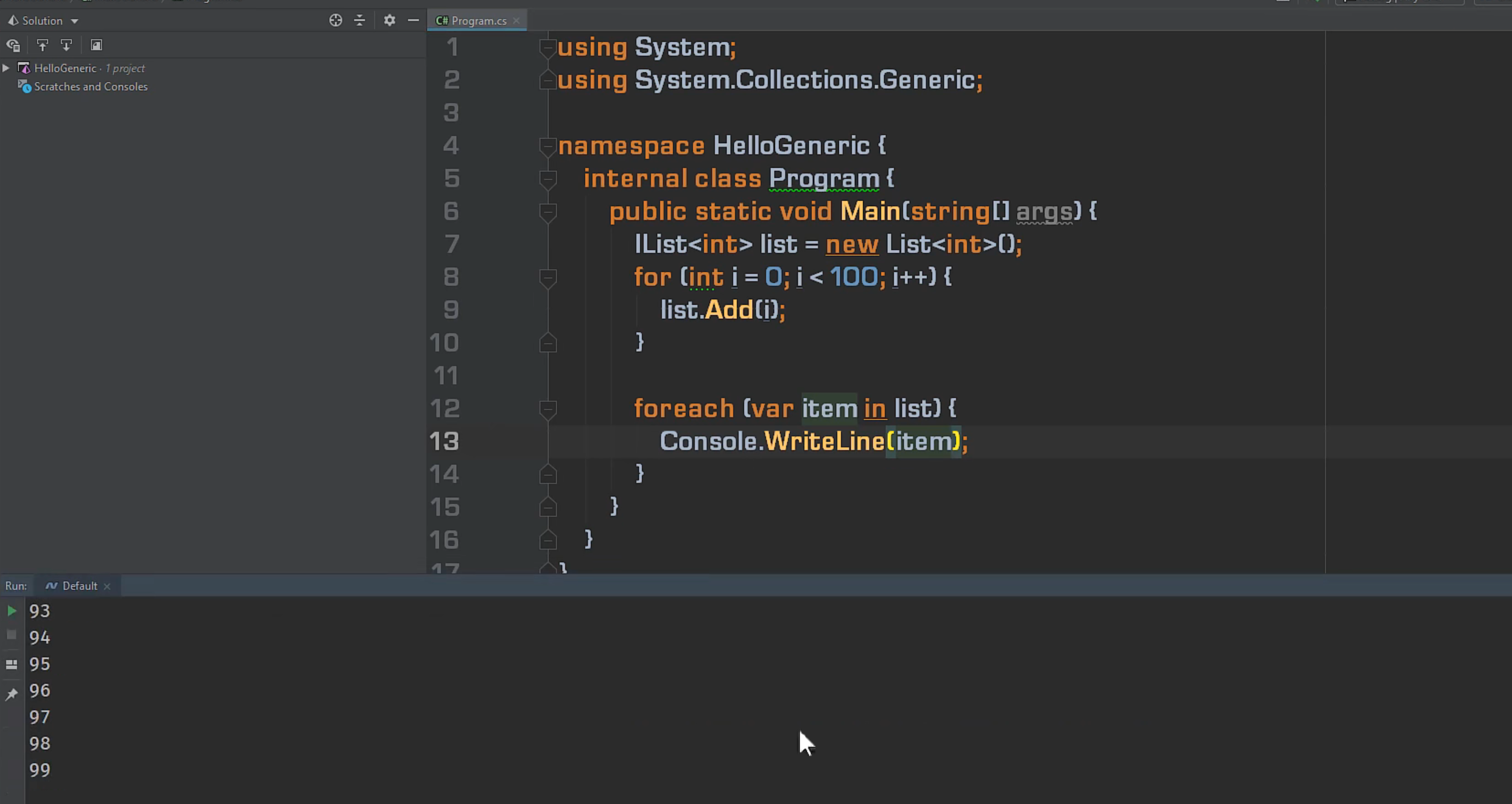Click the restore layout icon in Run panel
The height and width of the screenshot is (804, 1512).
click(12, 665)
